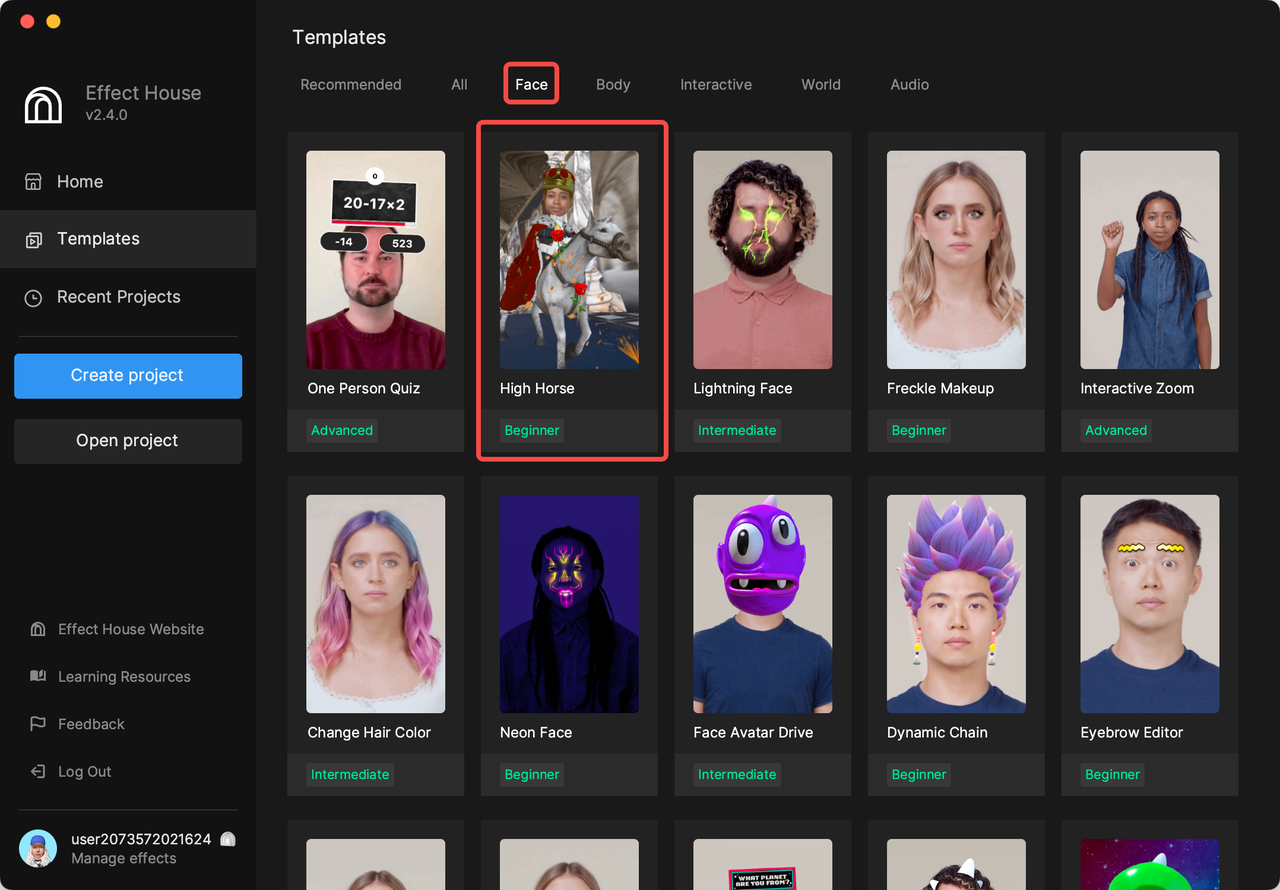Click the Home icon in sidebar

coord(33,182)
